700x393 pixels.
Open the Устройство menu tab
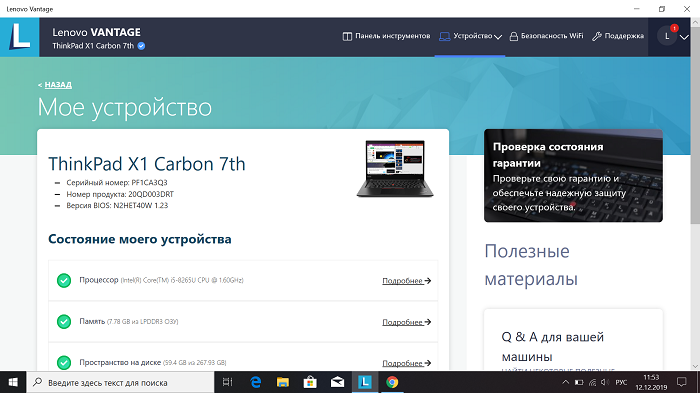coord(470,36)
